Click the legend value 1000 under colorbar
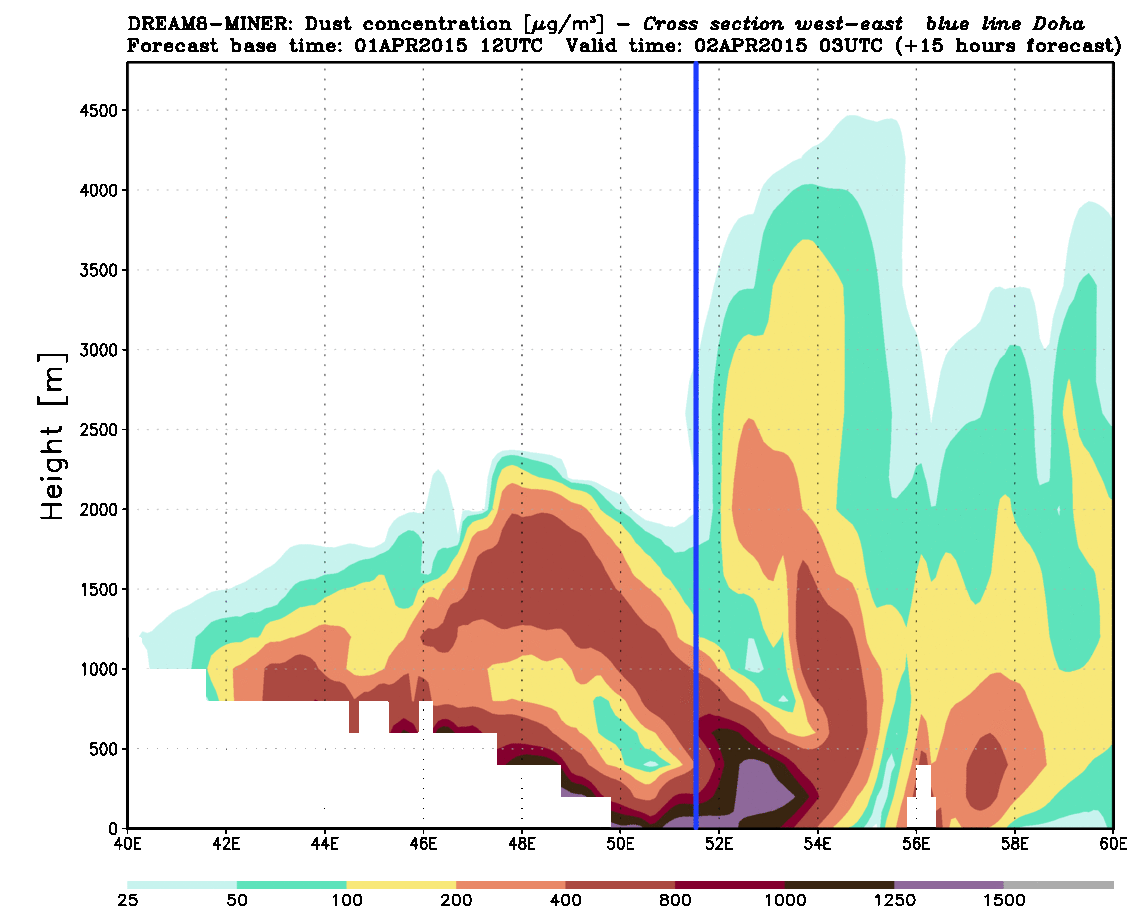The height and width of the screenshot is (923, 1142). [x=785, y=900]
